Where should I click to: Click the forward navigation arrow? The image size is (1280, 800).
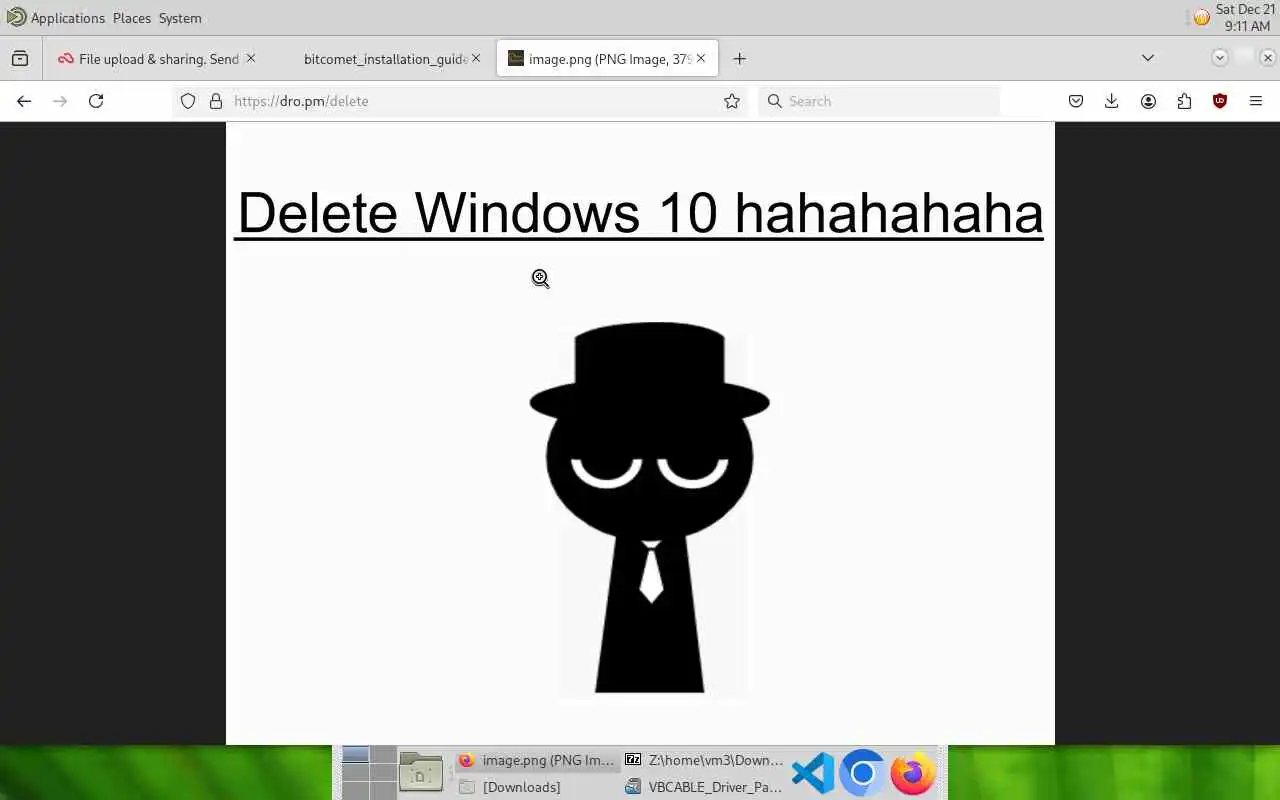tap(60, 101)
